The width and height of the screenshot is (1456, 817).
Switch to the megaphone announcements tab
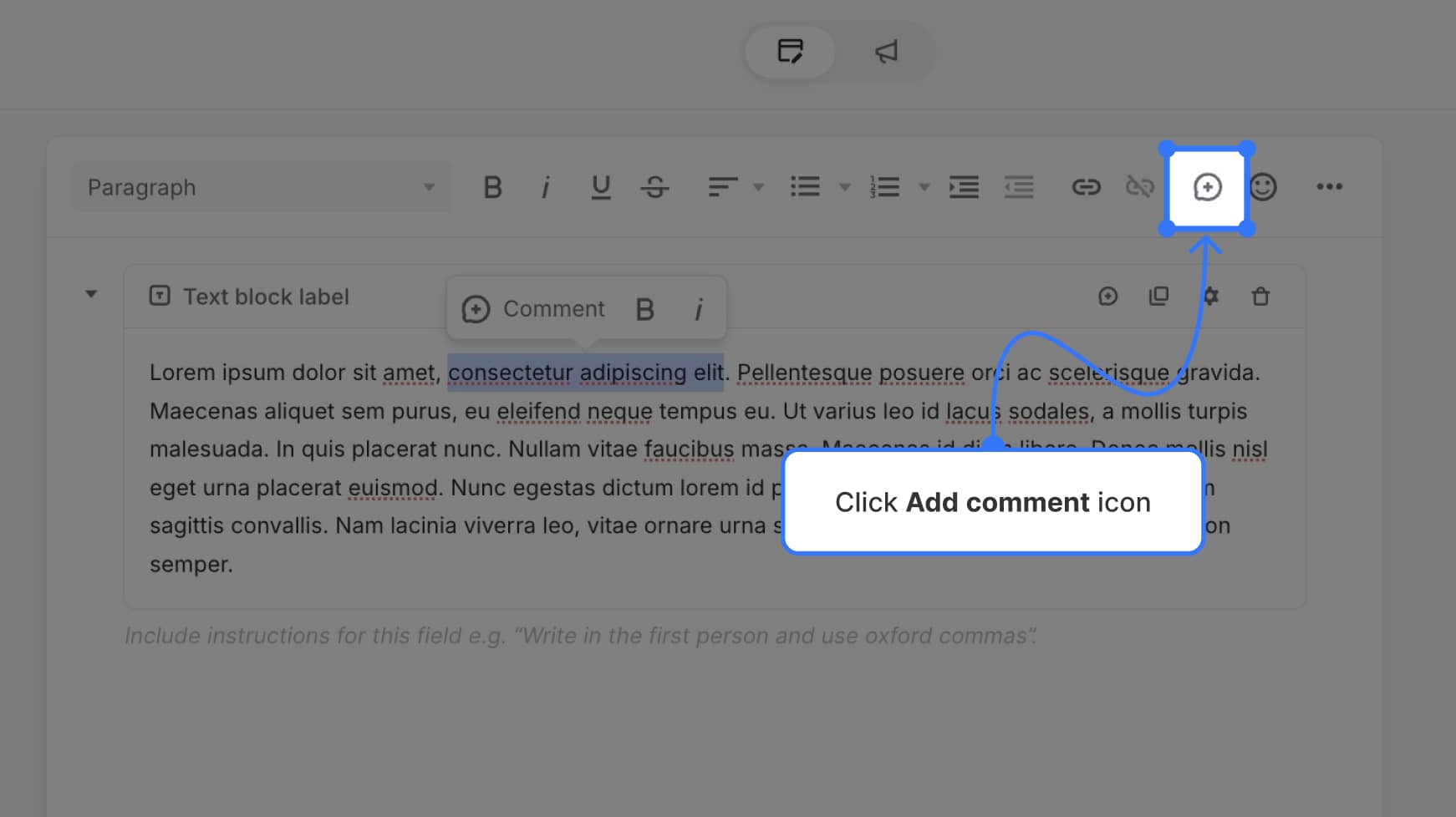click(886, 52)
